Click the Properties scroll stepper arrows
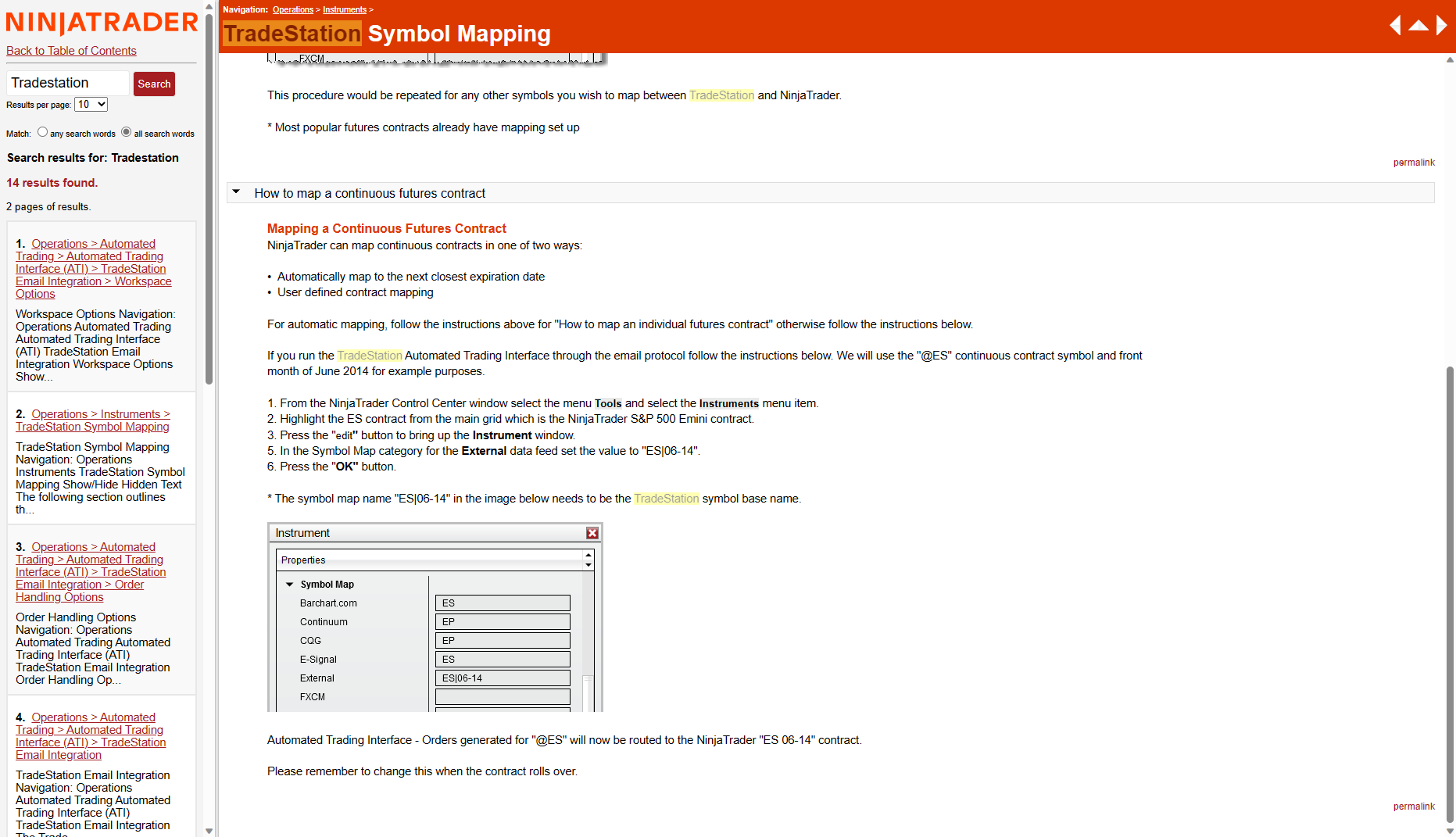This screenshot has height=837, width=1456. (x=588, y=560)
